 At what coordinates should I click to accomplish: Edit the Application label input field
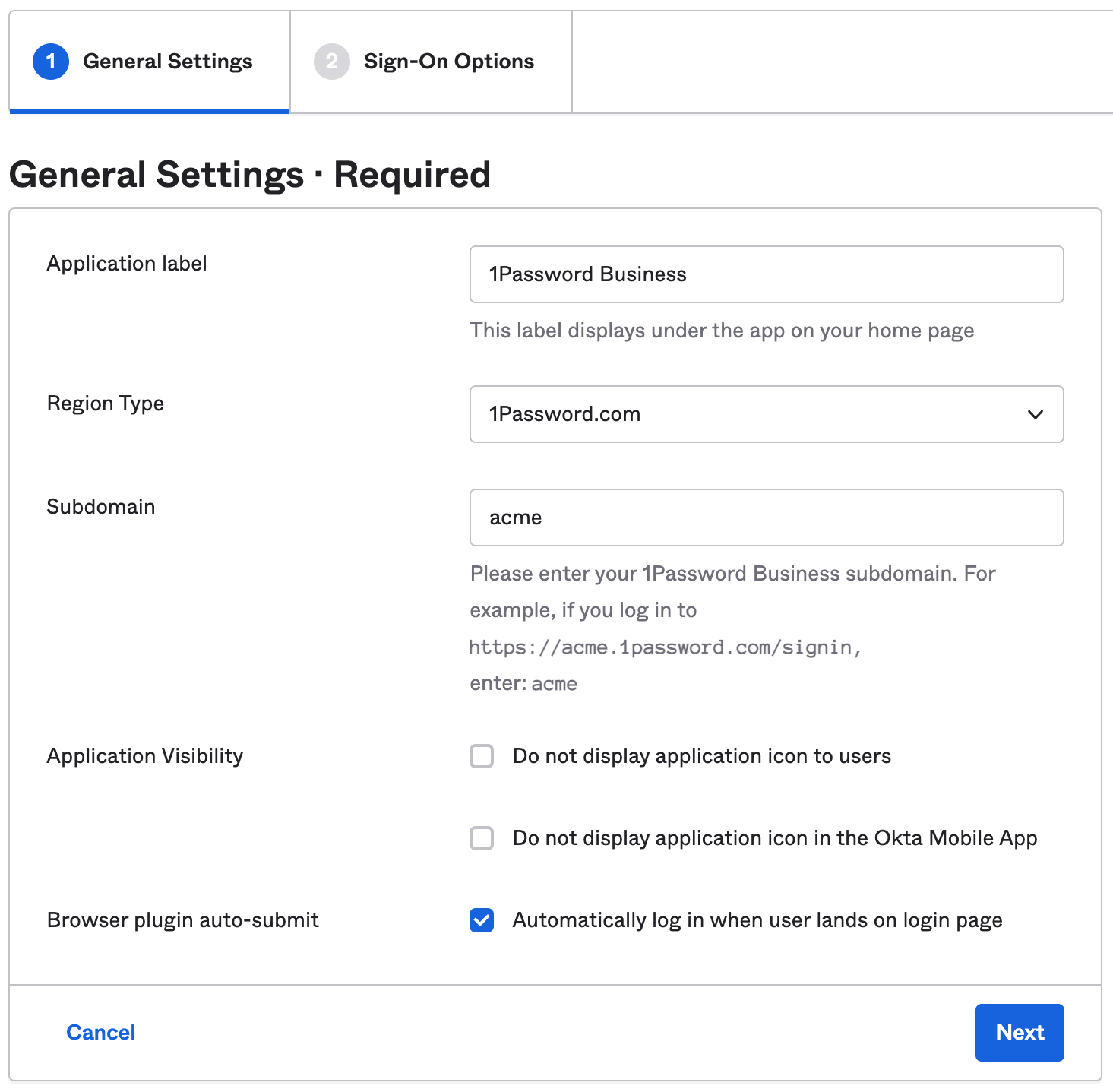click(767, 274)
